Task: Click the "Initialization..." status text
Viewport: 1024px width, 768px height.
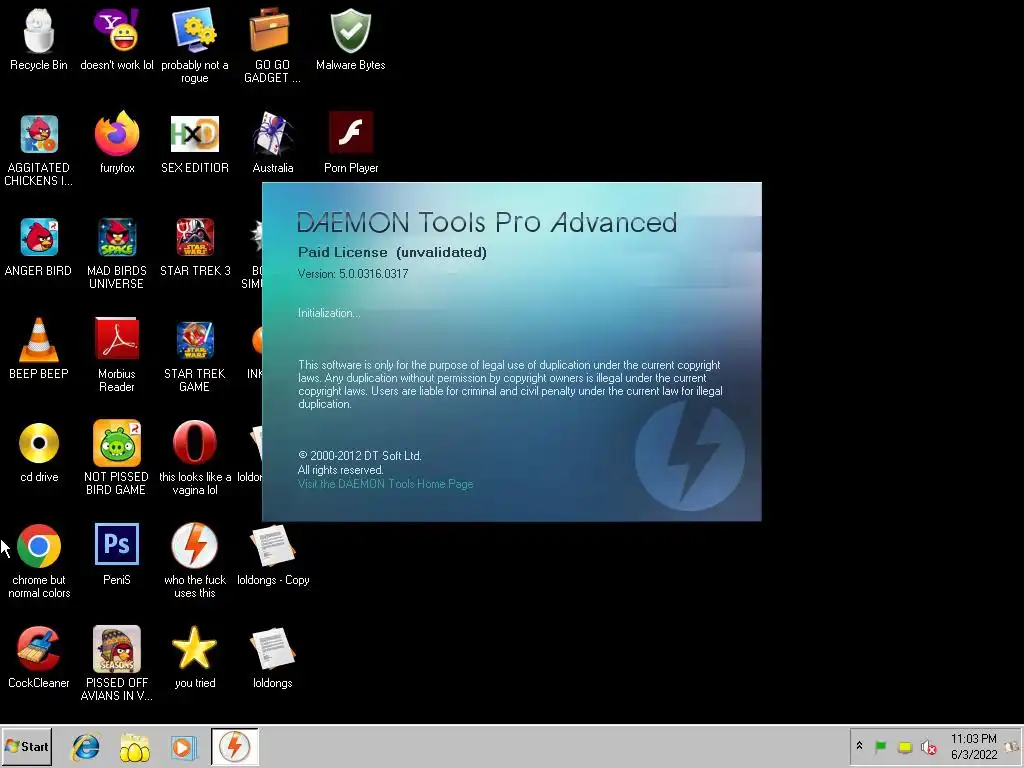Action: pyautogui.click(x=329, y=313)
